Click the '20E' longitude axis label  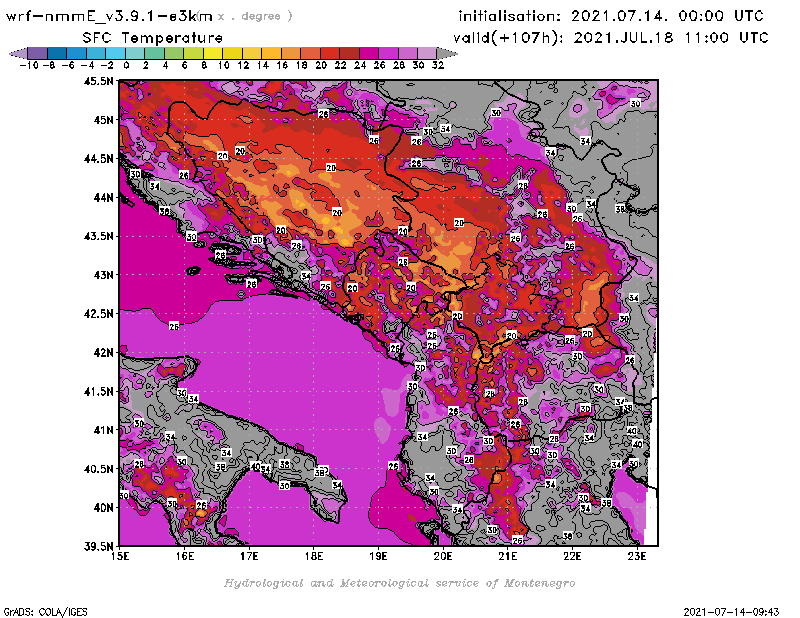coord(443,556)
